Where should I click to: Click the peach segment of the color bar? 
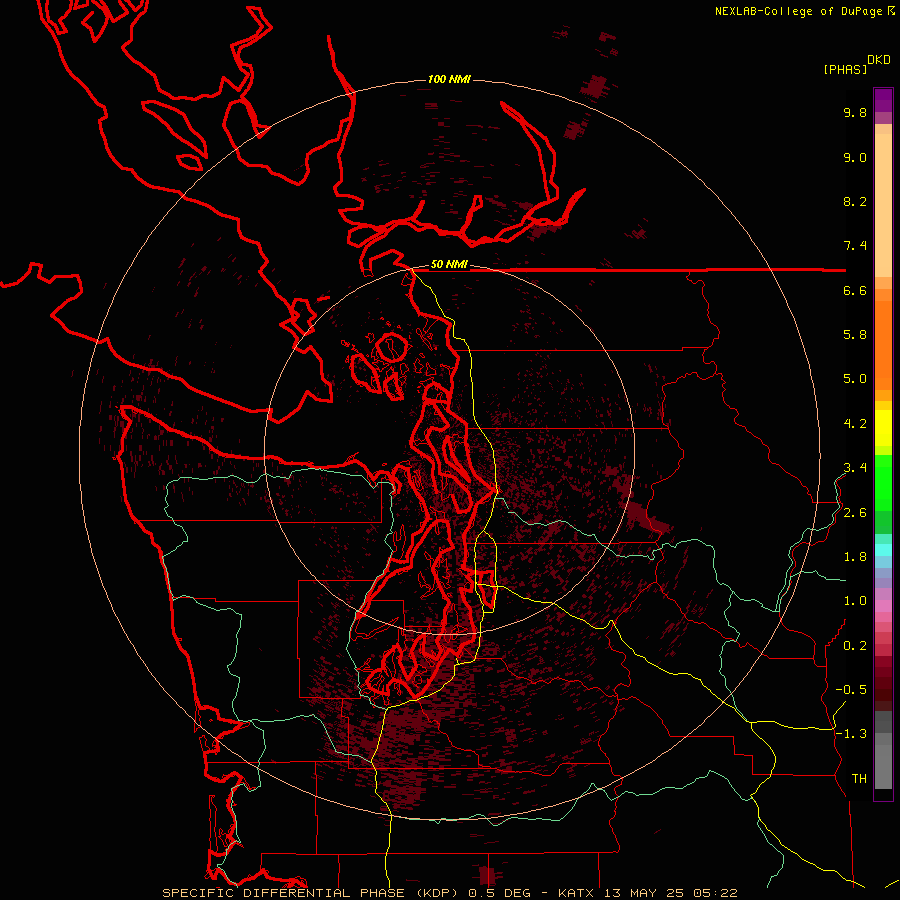(883, 205)
